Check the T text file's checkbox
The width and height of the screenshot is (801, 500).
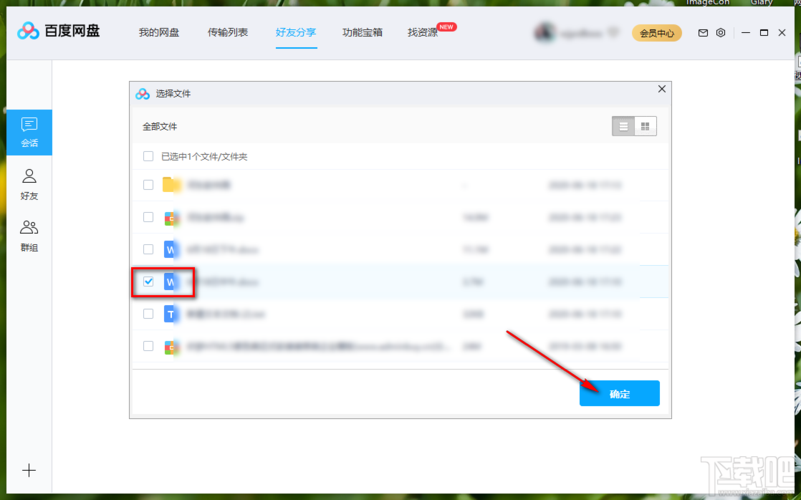[148, 314]
